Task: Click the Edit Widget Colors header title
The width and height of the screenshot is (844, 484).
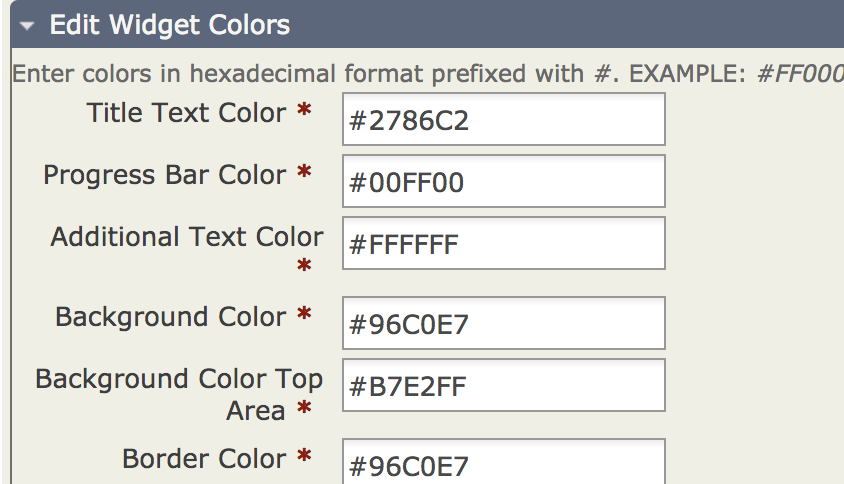Action: [170, 25]
